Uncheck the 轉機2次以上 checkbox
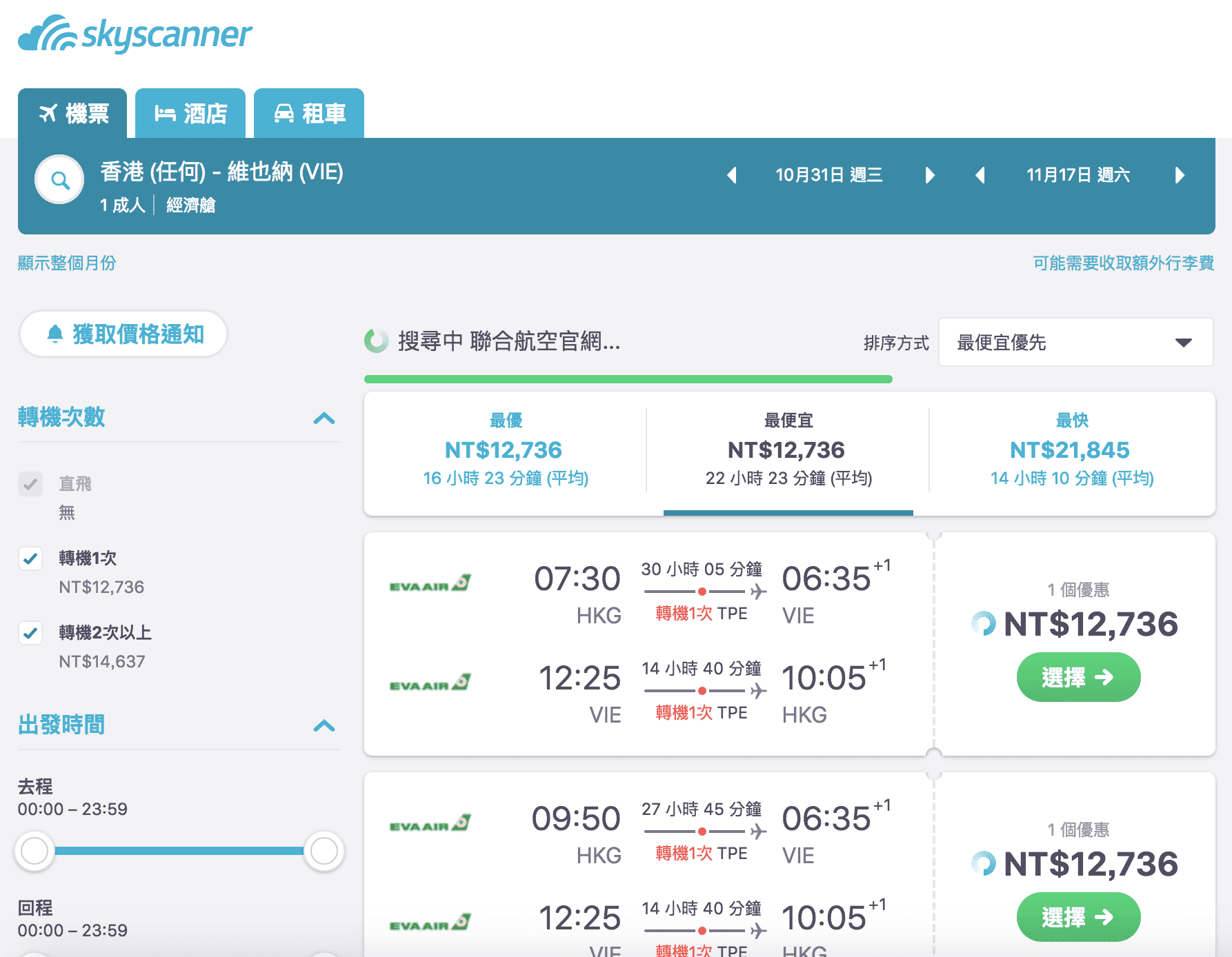 point(30,633)
